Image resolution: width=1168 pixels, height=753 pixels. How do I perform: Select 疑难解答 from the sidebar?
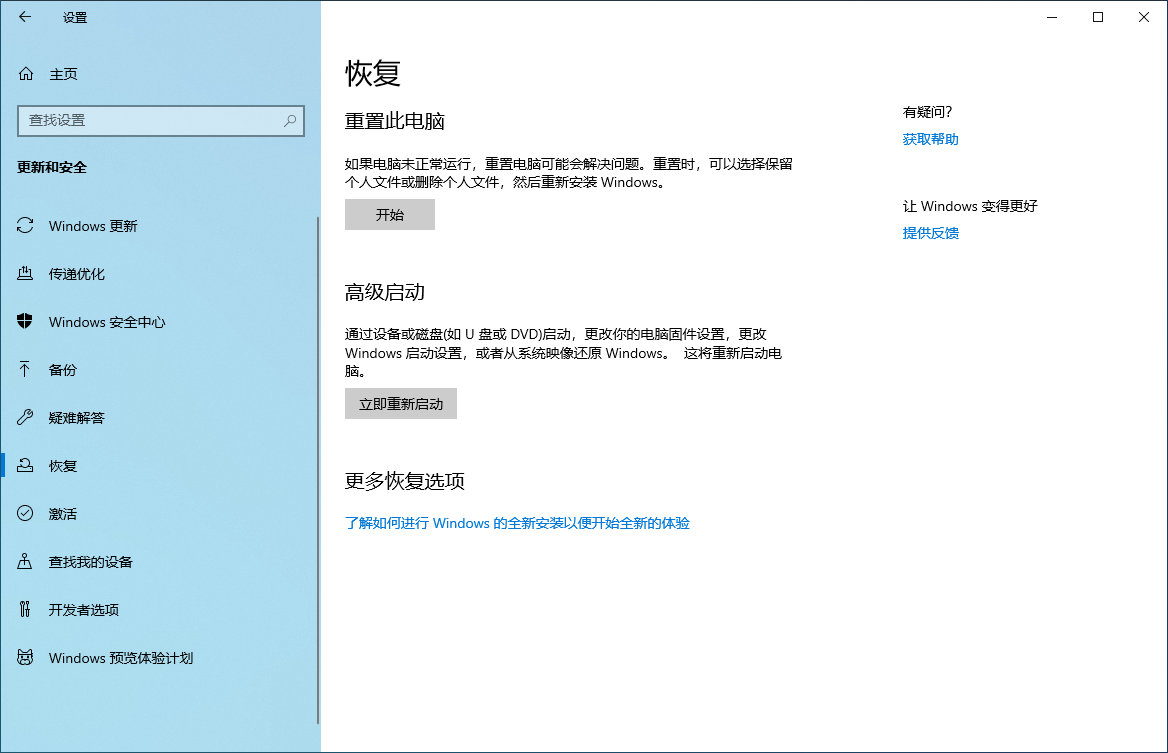tap(80, 418)
